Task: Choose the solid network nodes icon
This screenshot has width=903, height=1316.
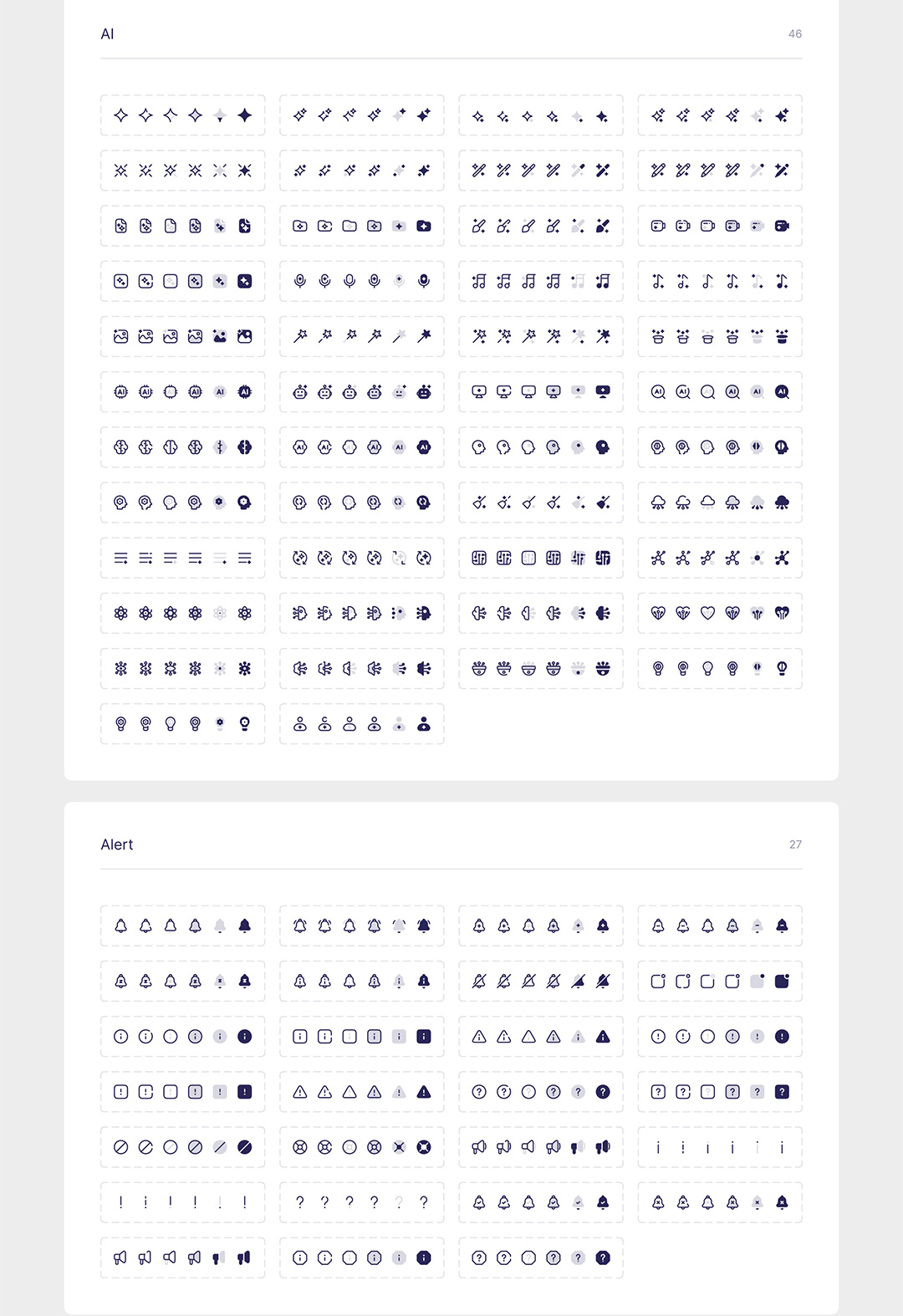Action: tap(782, 558)
